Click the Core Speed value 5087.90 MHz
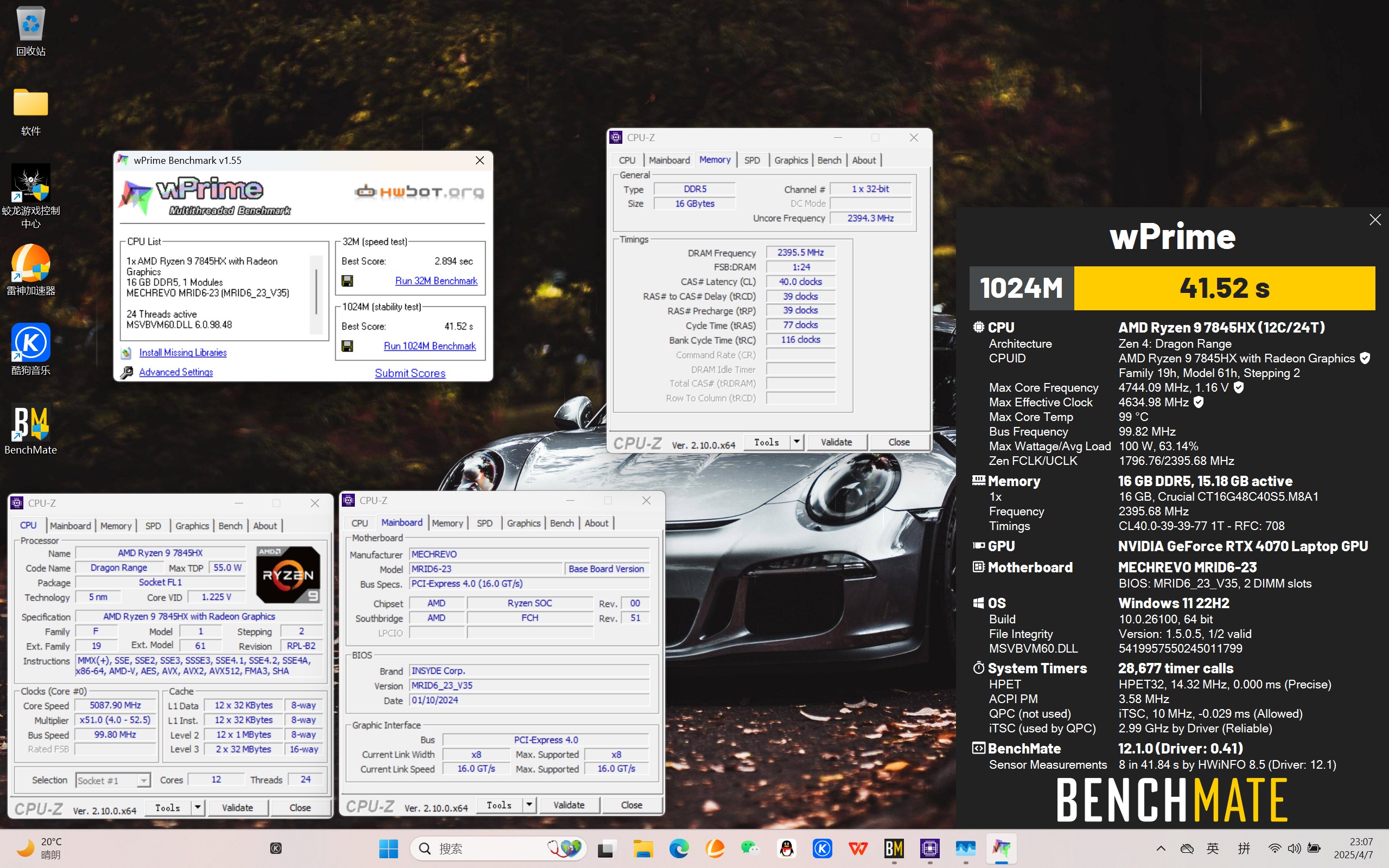 point(115,706)
